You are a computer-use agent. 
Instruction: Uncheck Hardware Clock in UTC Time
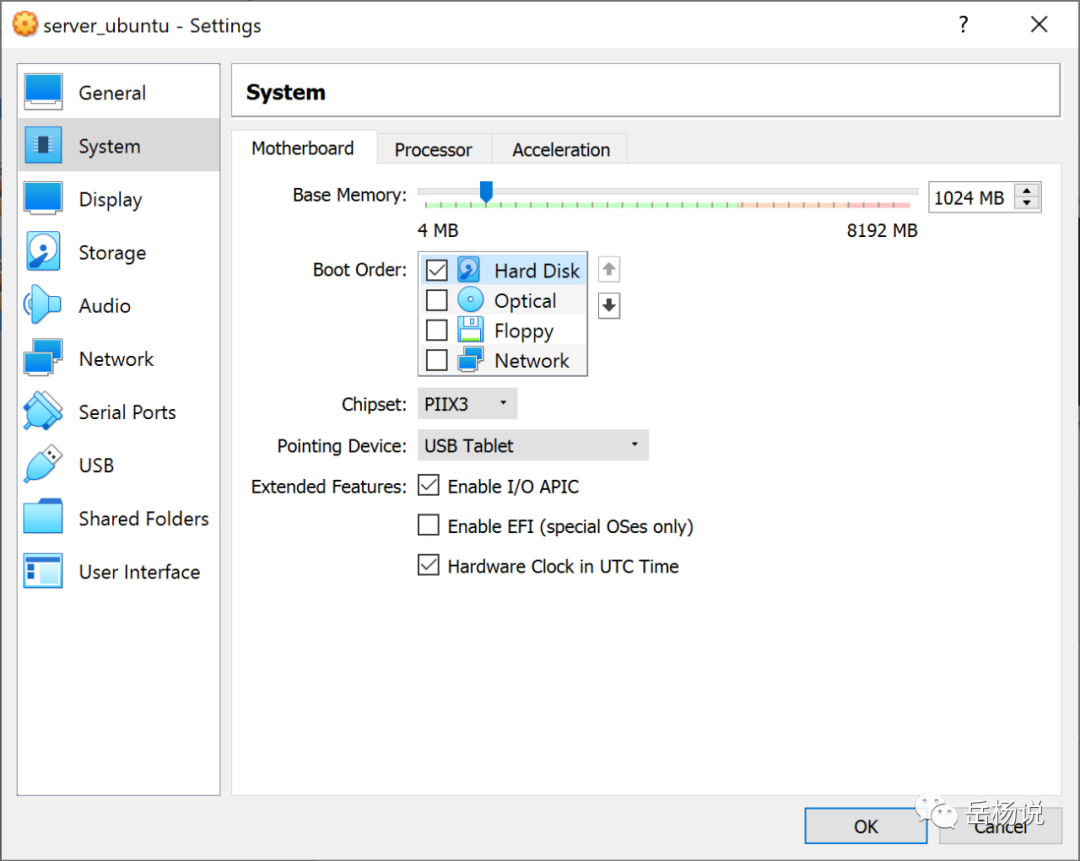(x=428, y=566)
